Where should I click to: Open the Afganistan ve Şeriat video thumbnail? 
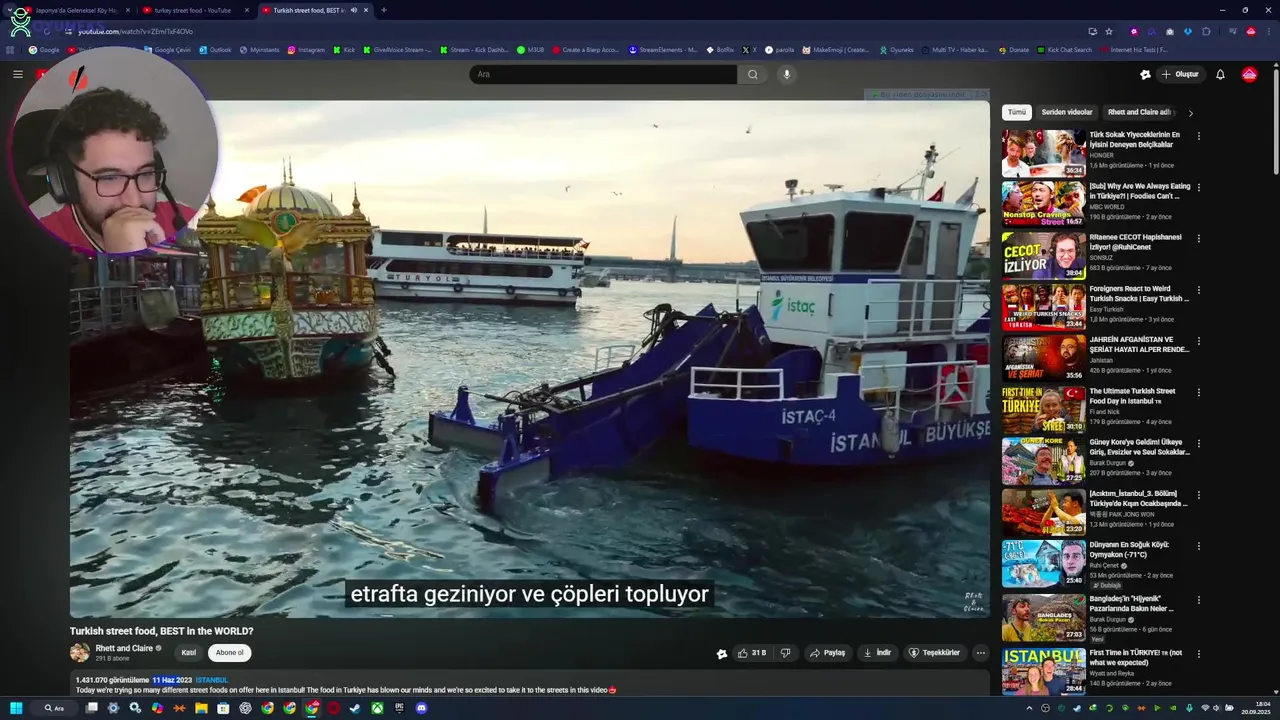click(1043, 358)
